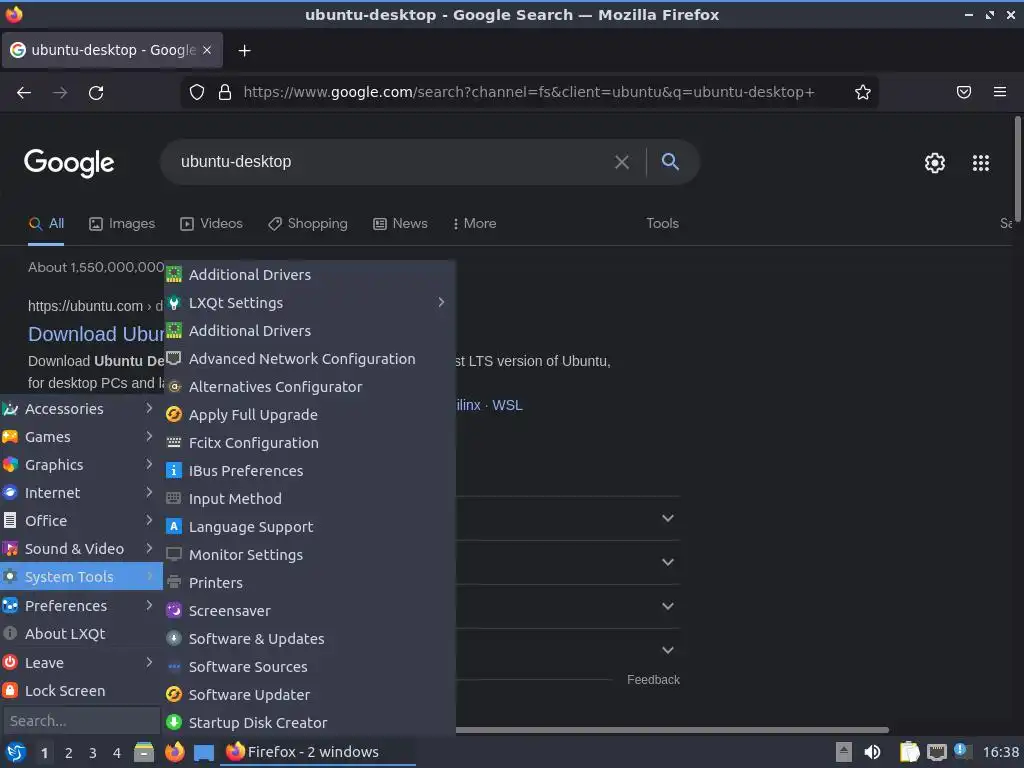Viewport: 1024px width, 768px height.
Task: Select Monitor Settings menu entry
Action: tap(310, 555)
